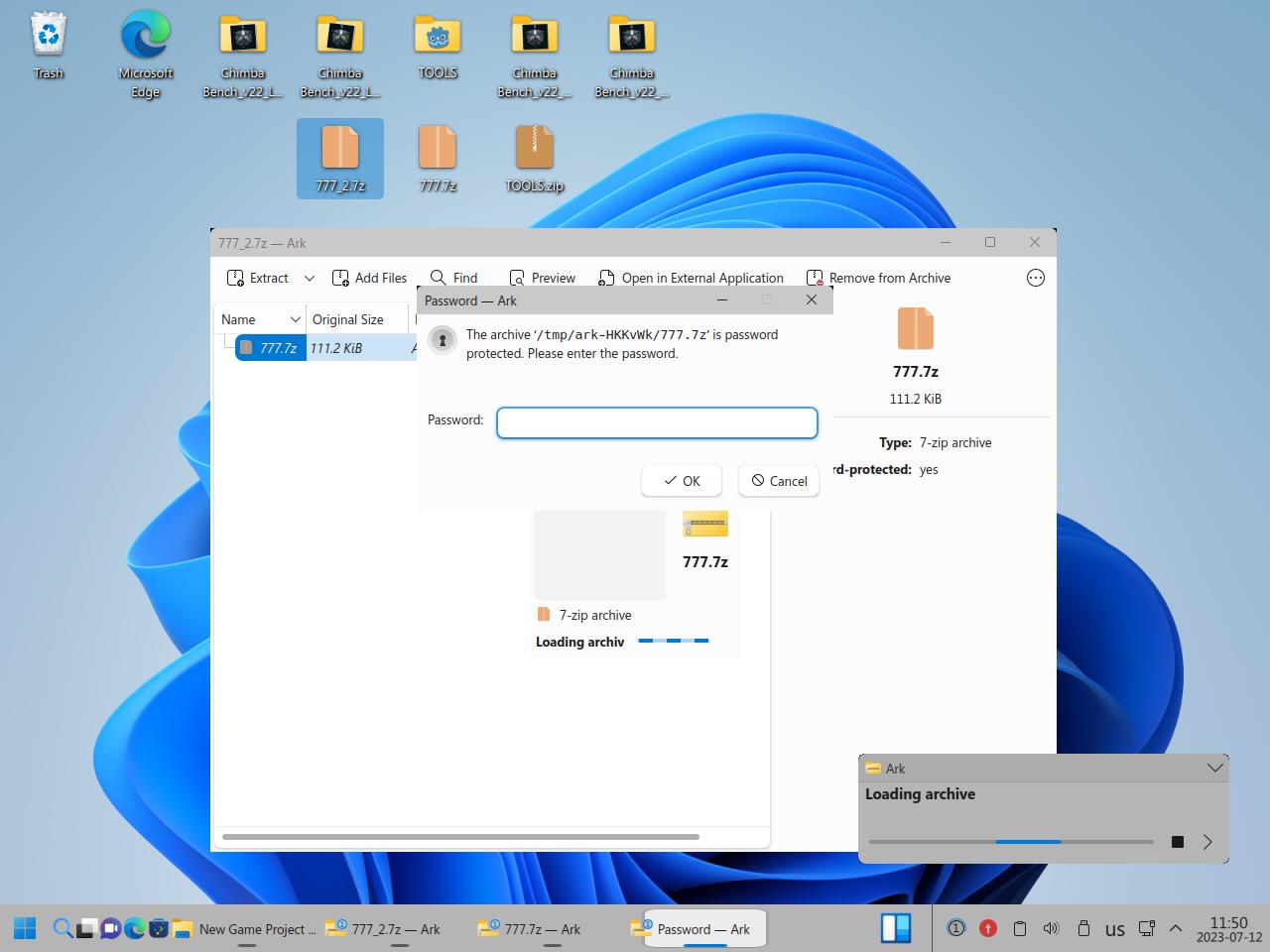Image resolution: width=1270 pixels, height=952 pixels.
Task: Show hidden system tray icons
Action: click(1176, 929)
